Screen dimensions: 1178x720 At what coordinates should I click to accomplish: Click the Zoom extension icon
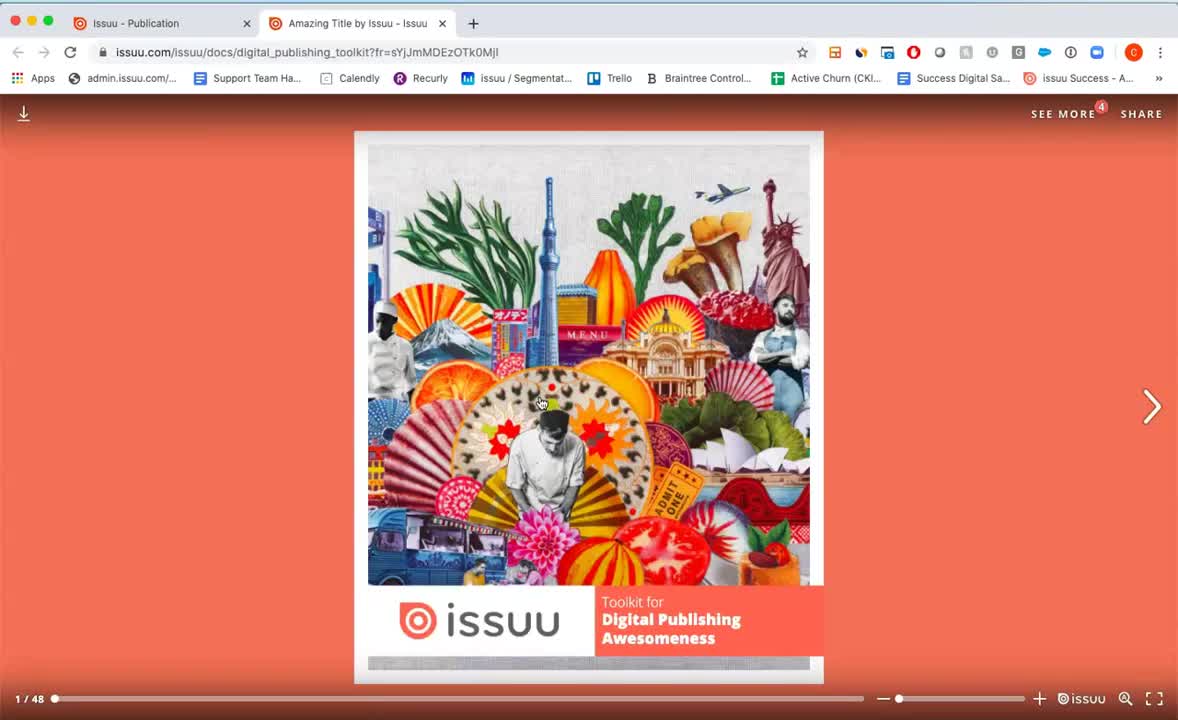click(x=1097, y=53)
